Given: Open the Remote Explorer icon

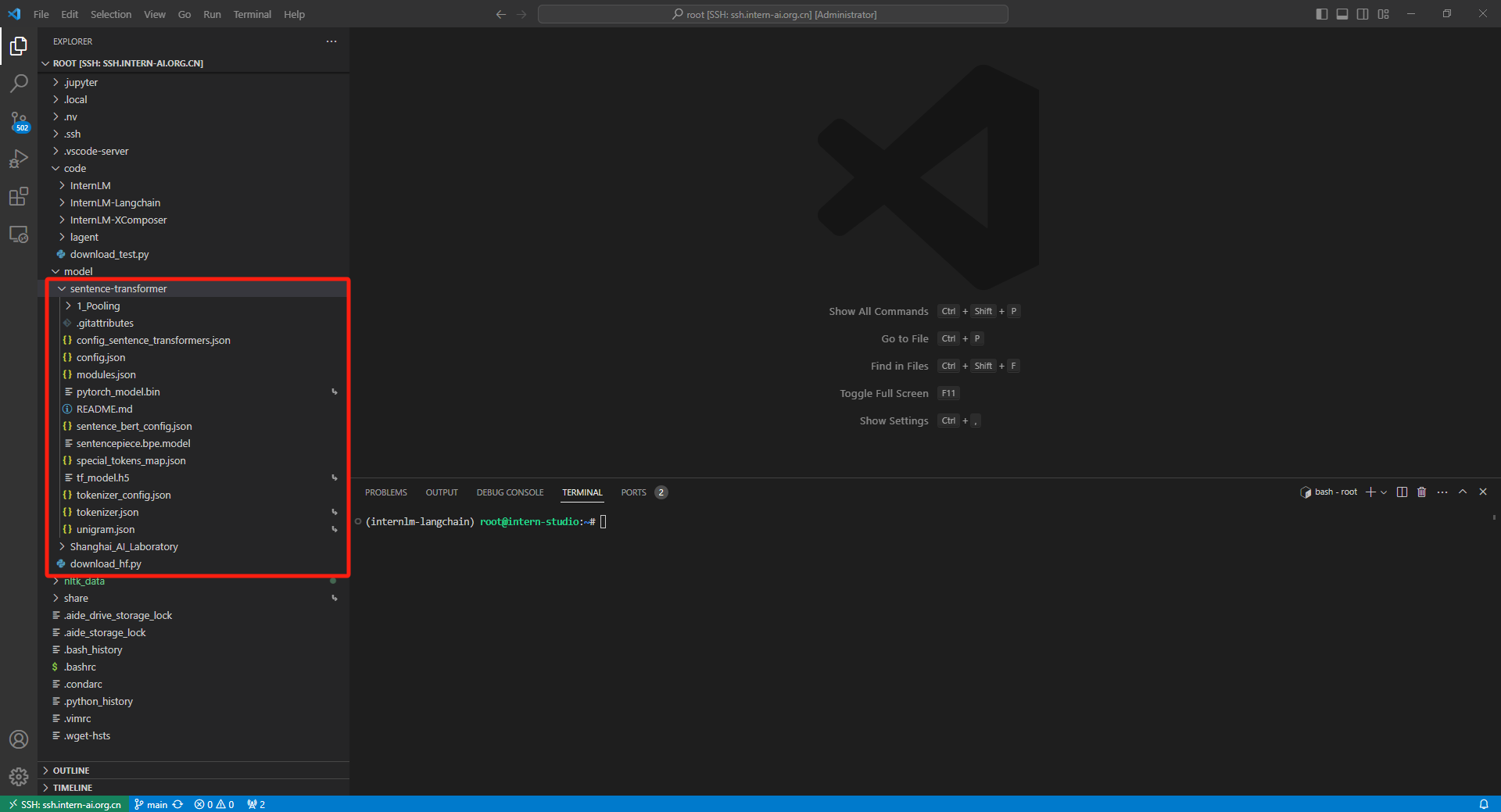Looking at the screenshot, I should coord(19,234).
